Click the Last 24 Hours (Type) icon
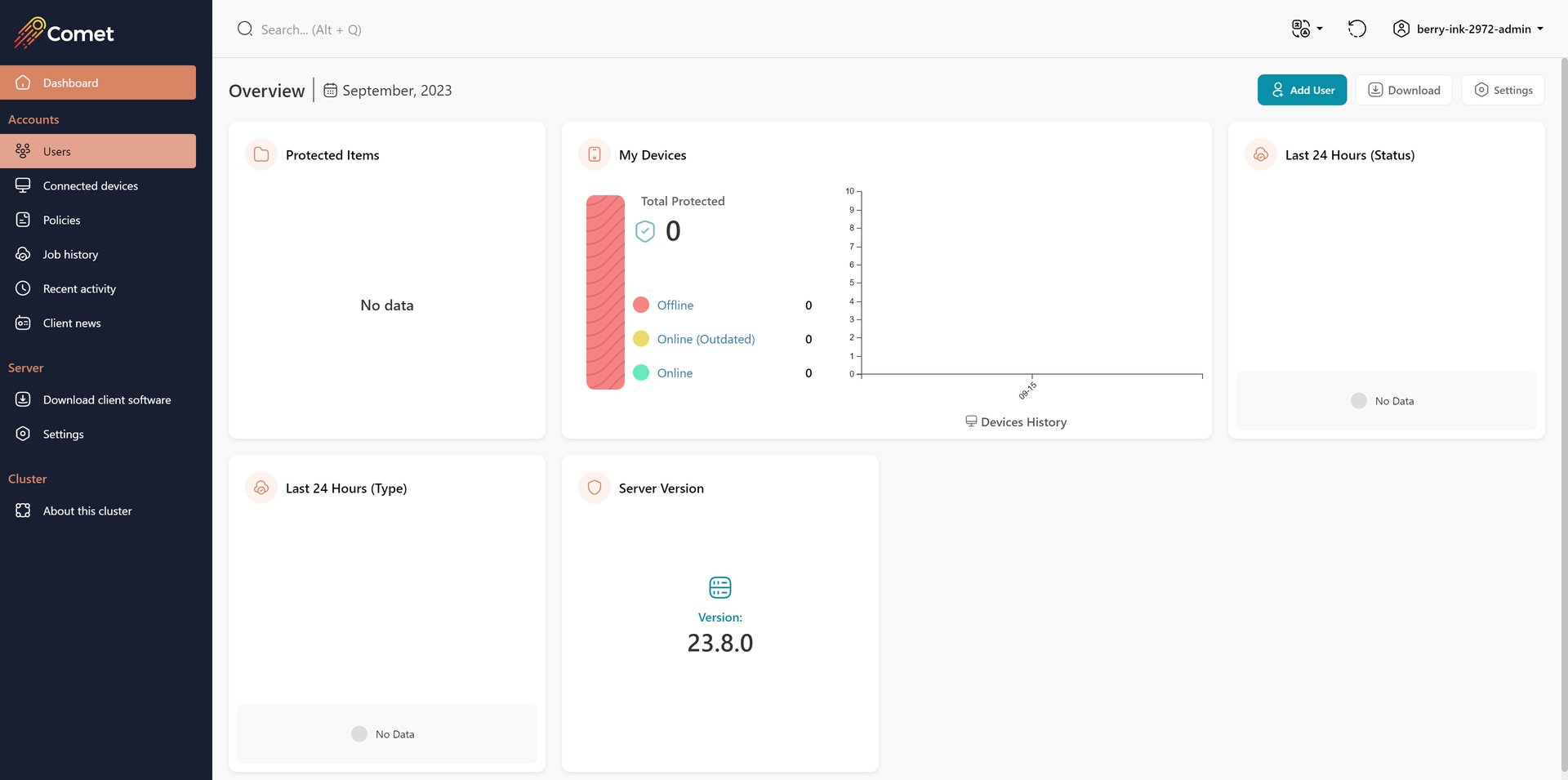 [x=261, y=488]
